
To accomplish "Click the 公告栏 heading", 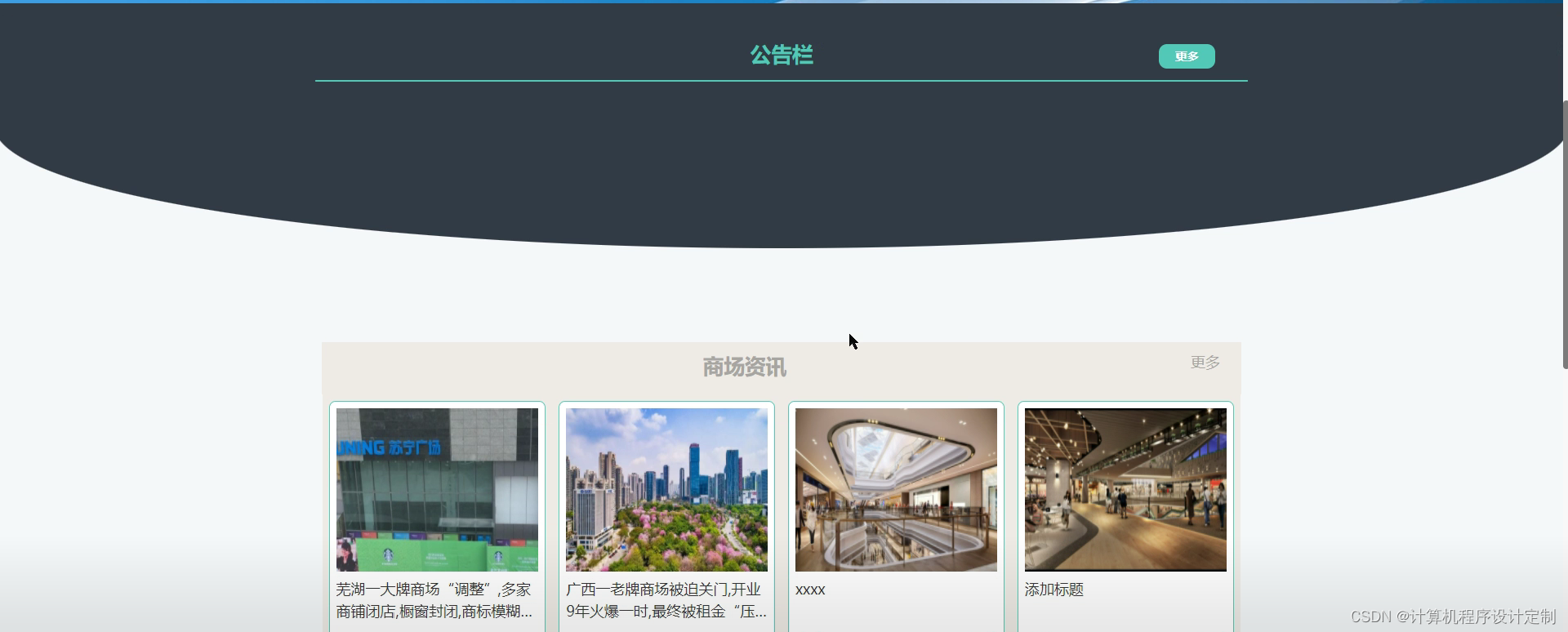I will pos(782,55).
